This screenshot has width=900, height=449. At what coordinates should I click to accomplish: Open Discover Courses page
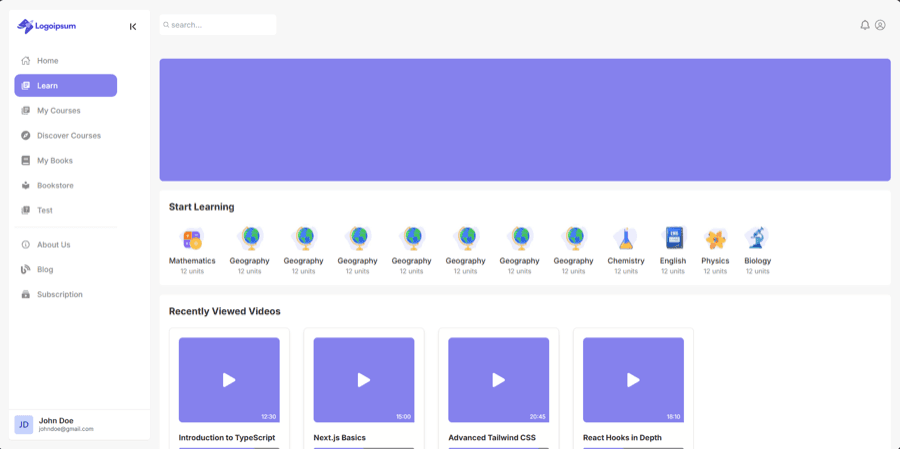65,136
